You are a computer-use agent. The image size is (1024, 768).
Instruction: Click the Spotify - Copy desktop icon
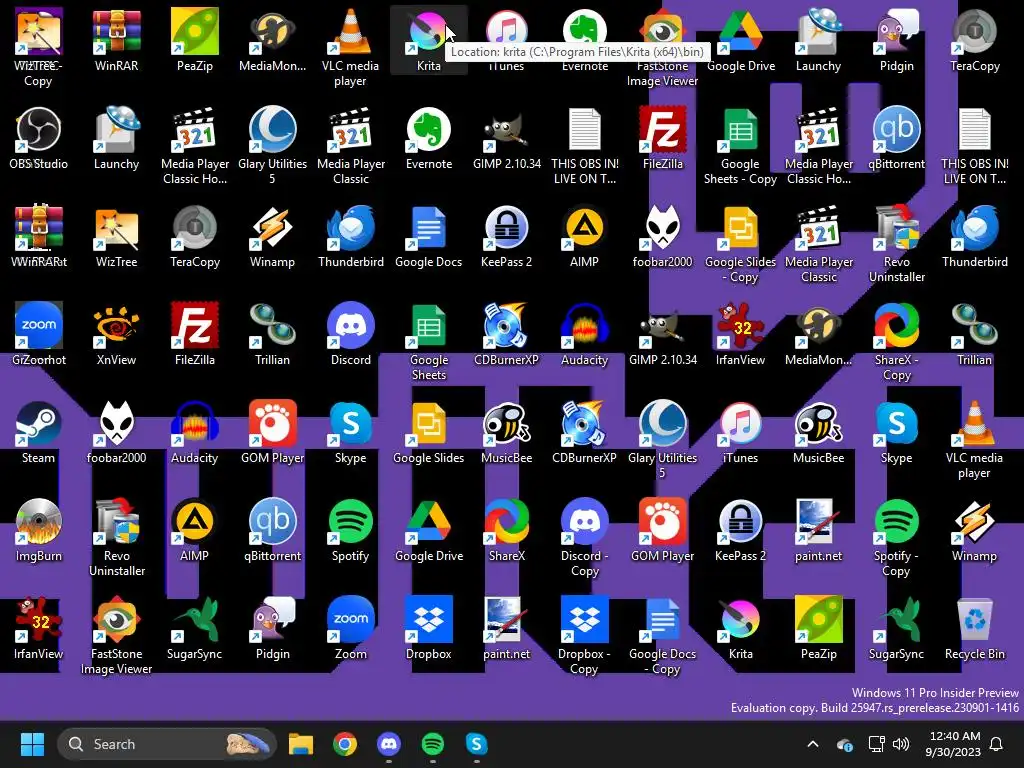897,537
